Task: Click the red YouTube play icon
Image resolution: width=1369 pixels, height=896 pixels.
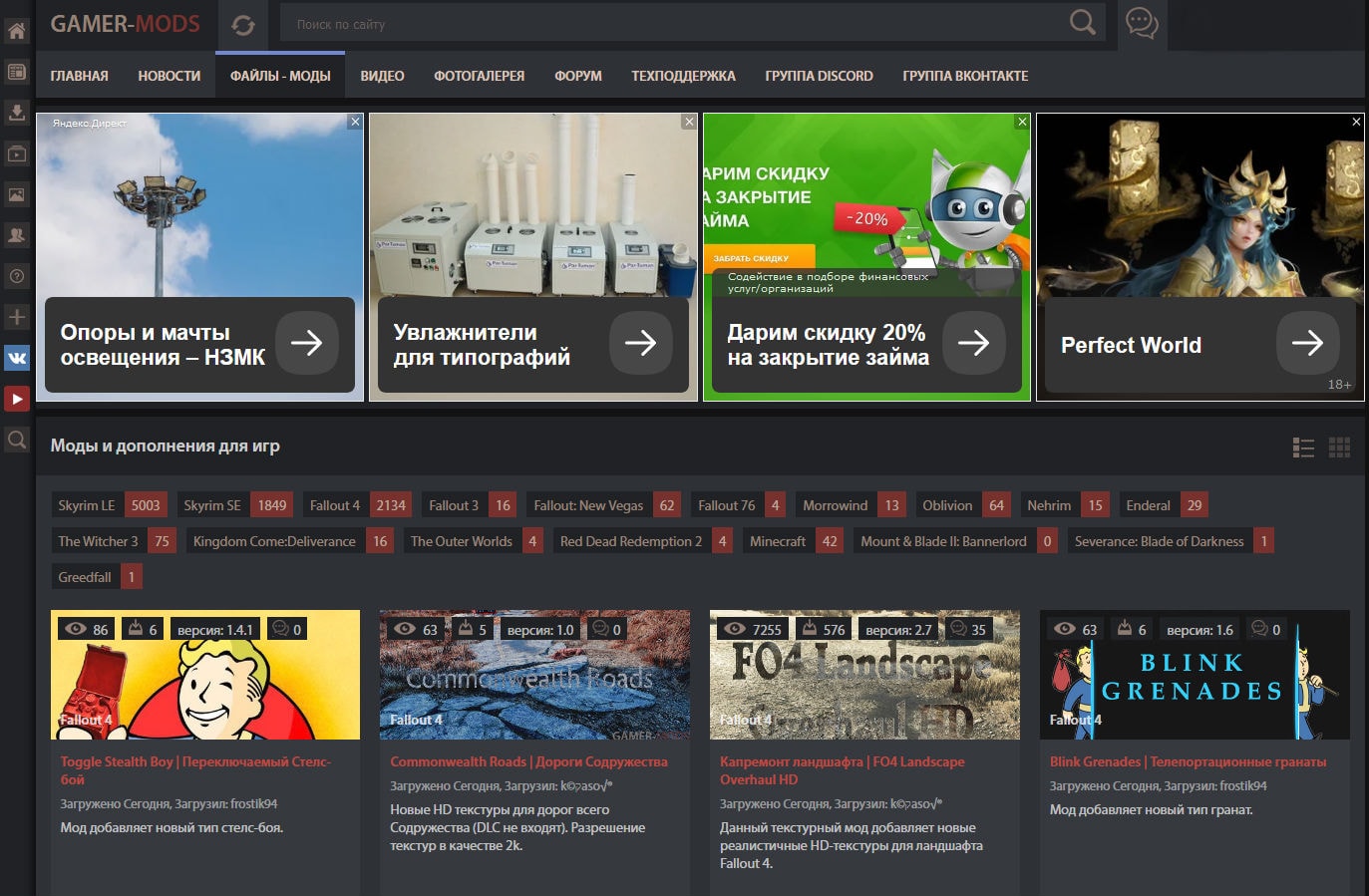Action: pyautogui.click(x=17, y=399)
